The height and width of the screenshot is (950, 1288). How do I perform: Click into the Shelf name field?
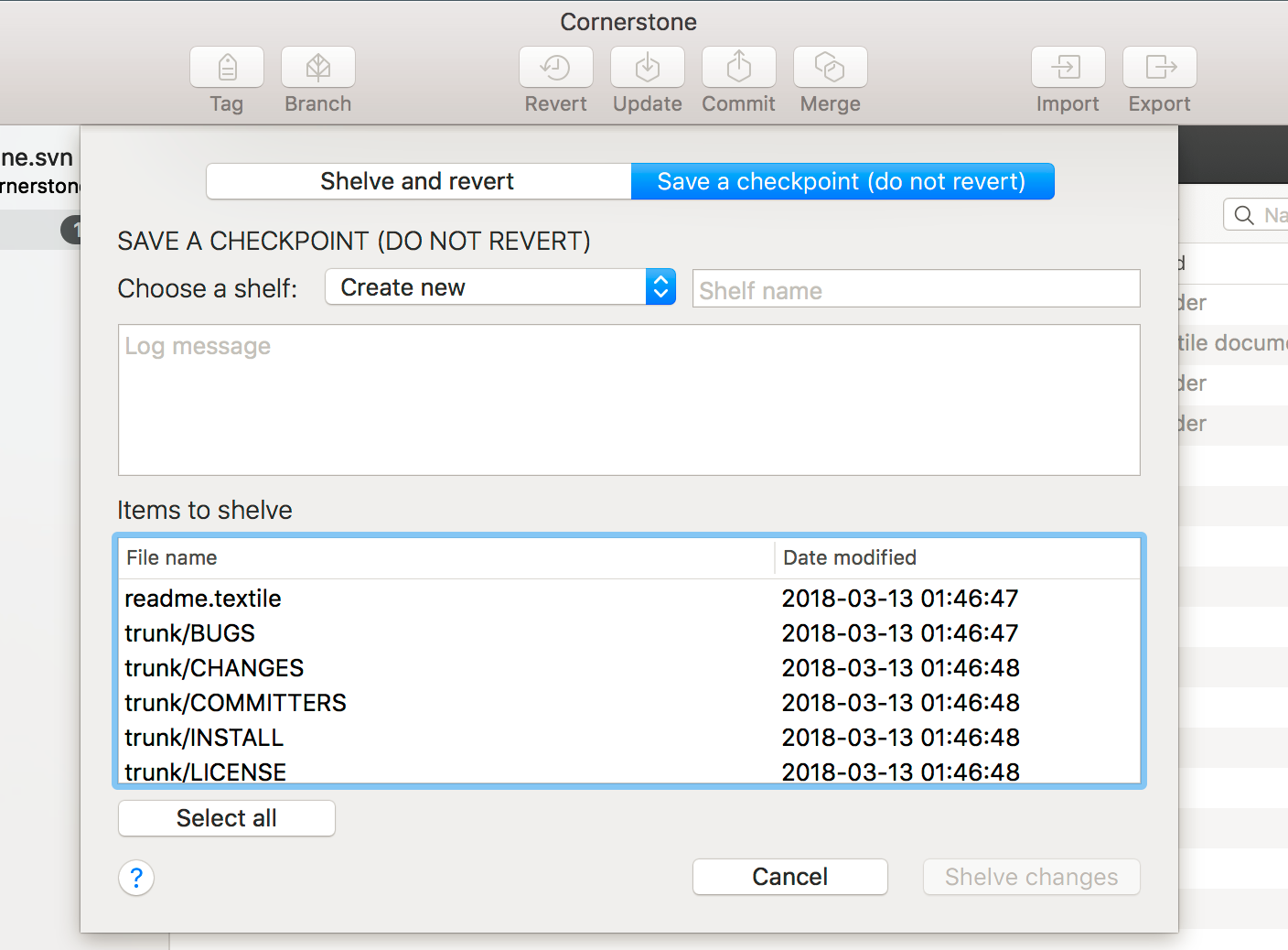click(916, 289)
